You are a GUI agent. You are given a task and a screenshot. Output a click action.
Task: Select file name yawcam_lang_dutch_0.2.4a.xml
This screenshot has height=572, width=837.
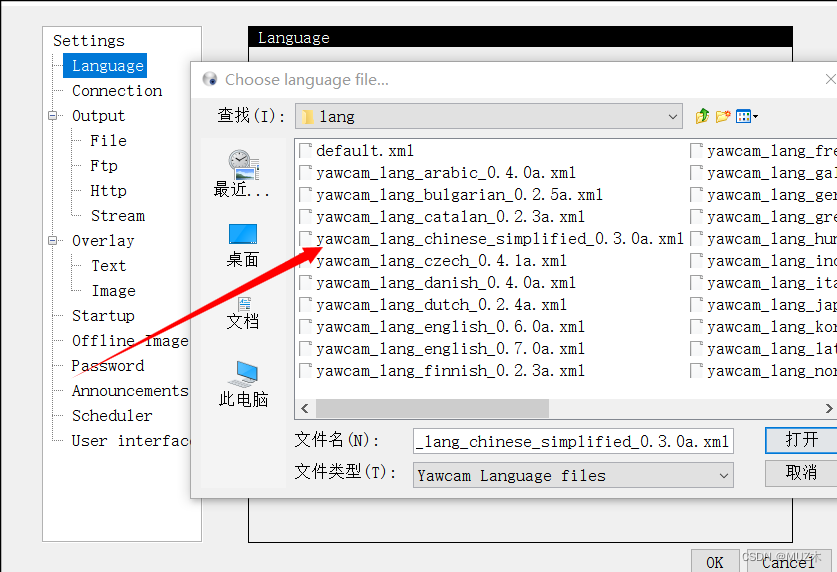click(x=441, y=305)
